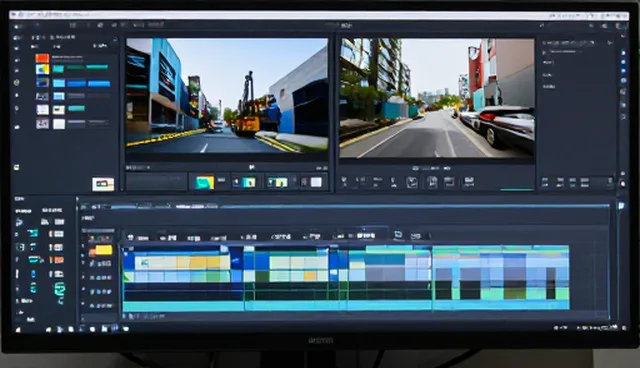Step forward one frame in program monitor
Screen dimensions: 640x368
coord(447,168)
